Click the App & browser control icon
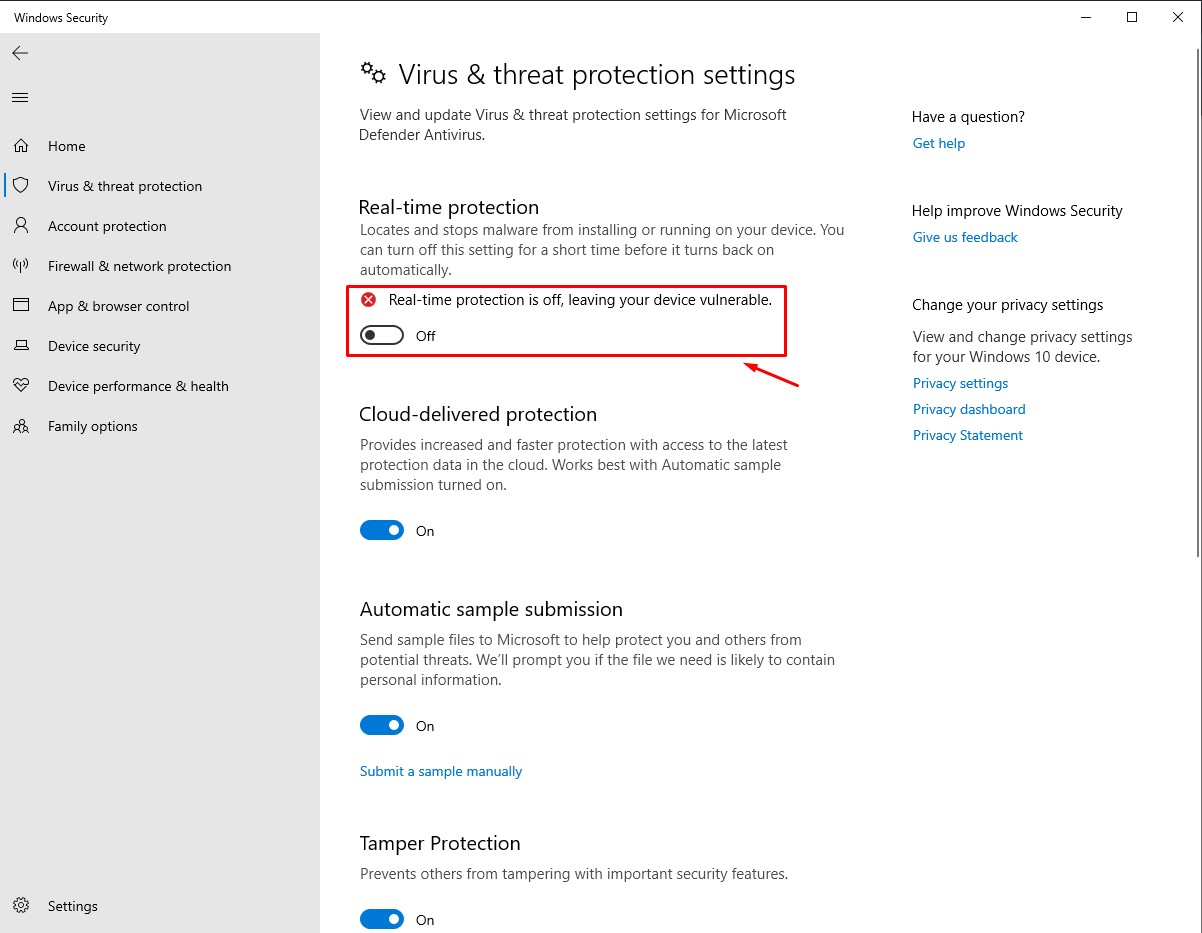 pos(21,306)
